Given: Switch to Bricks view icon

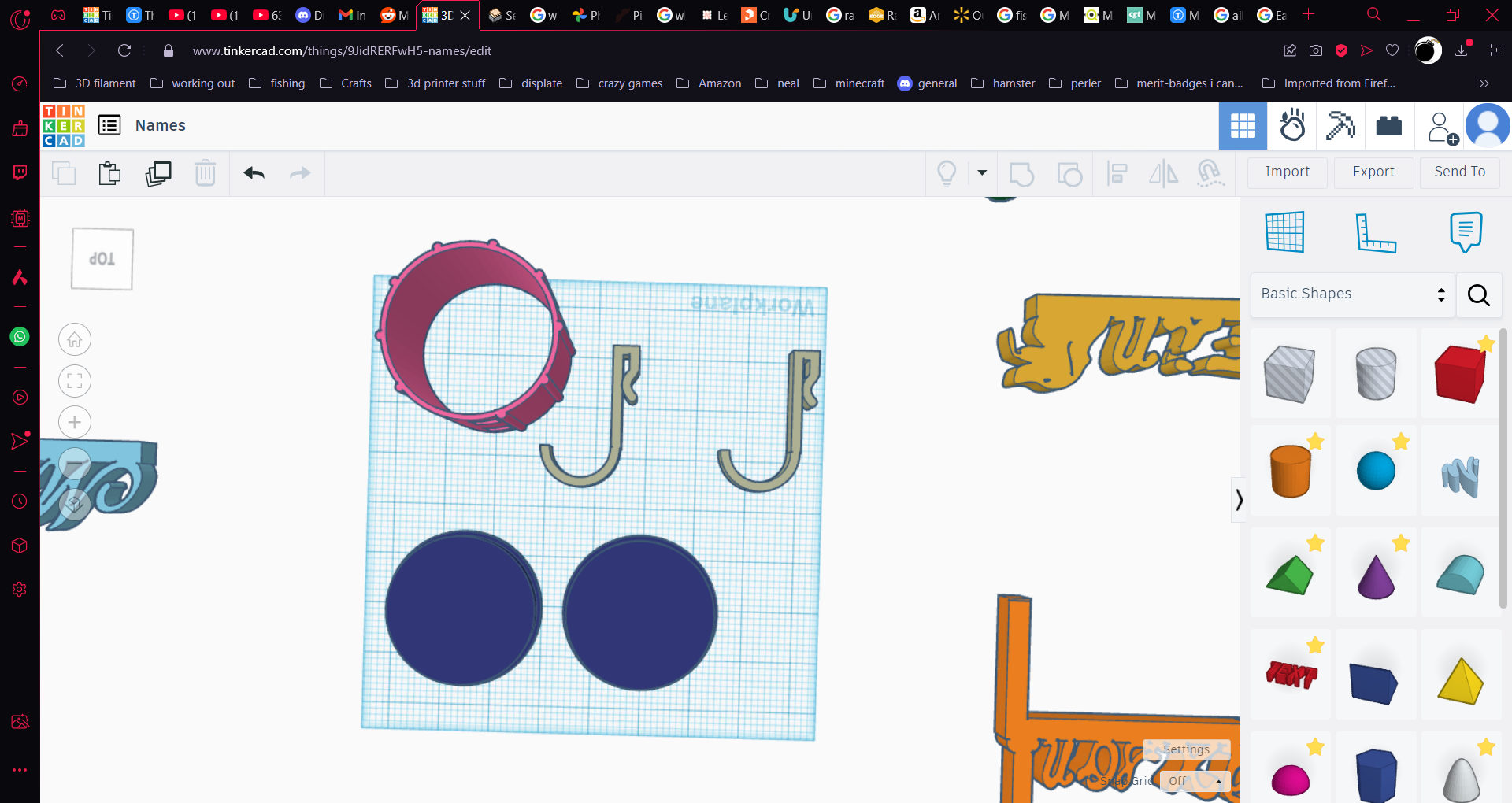Looking at the screenshot, I should (1389, 126).
